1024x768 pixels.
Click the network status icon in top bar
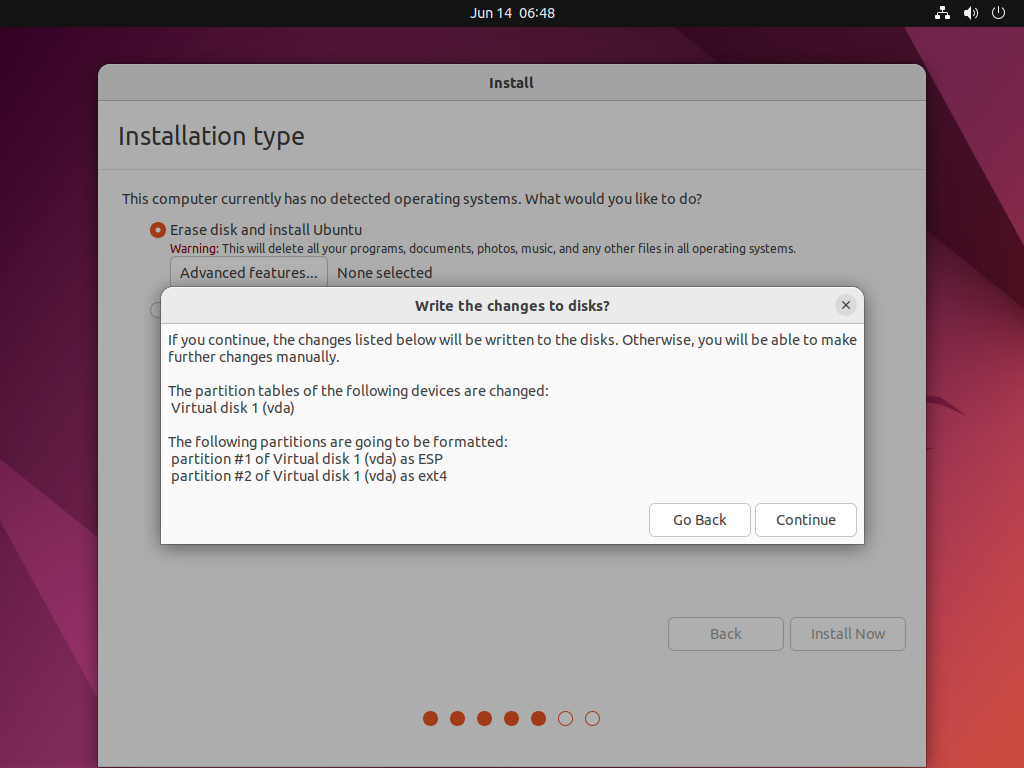pos(942,13)
